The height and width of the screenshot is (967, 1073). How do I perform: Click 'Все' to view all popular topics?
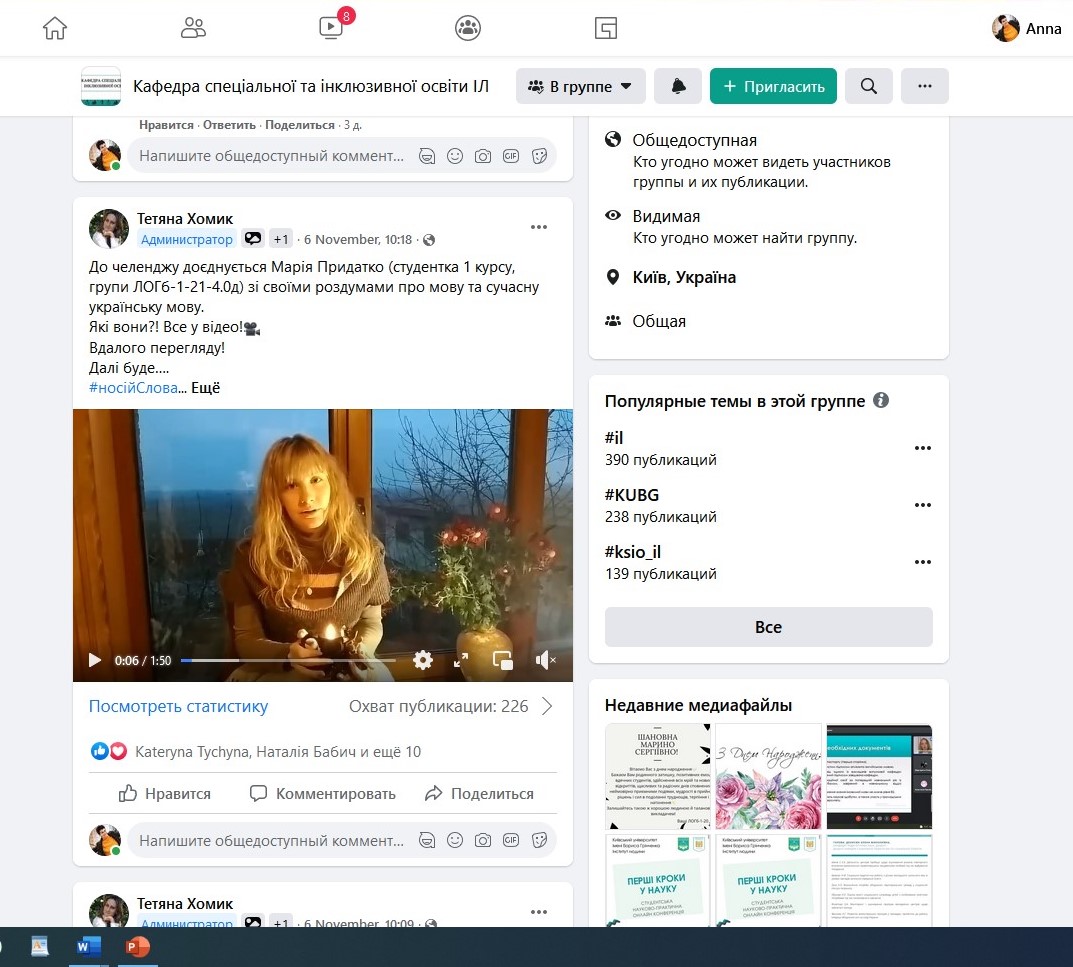pyautogui.click(x=768, y=627)
